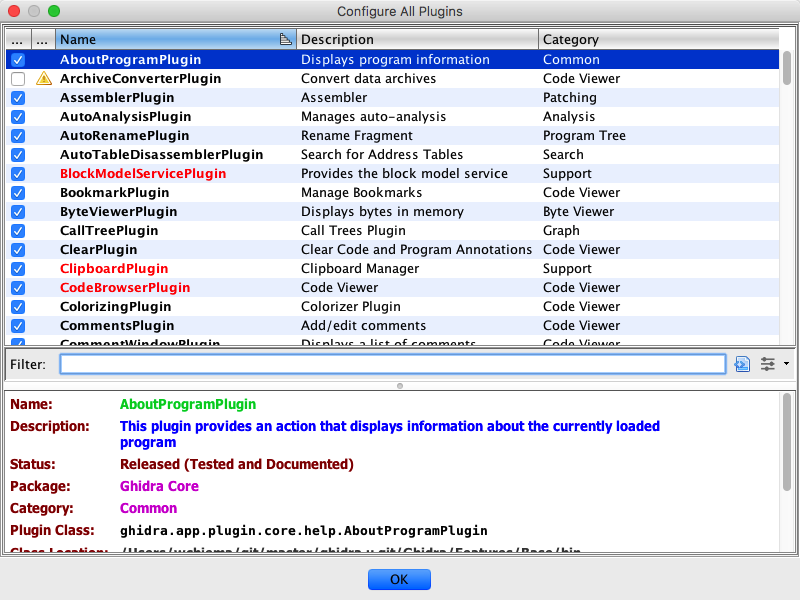Select the ClipboardPlugin row
Screen dimensions: 800x600
114,269
